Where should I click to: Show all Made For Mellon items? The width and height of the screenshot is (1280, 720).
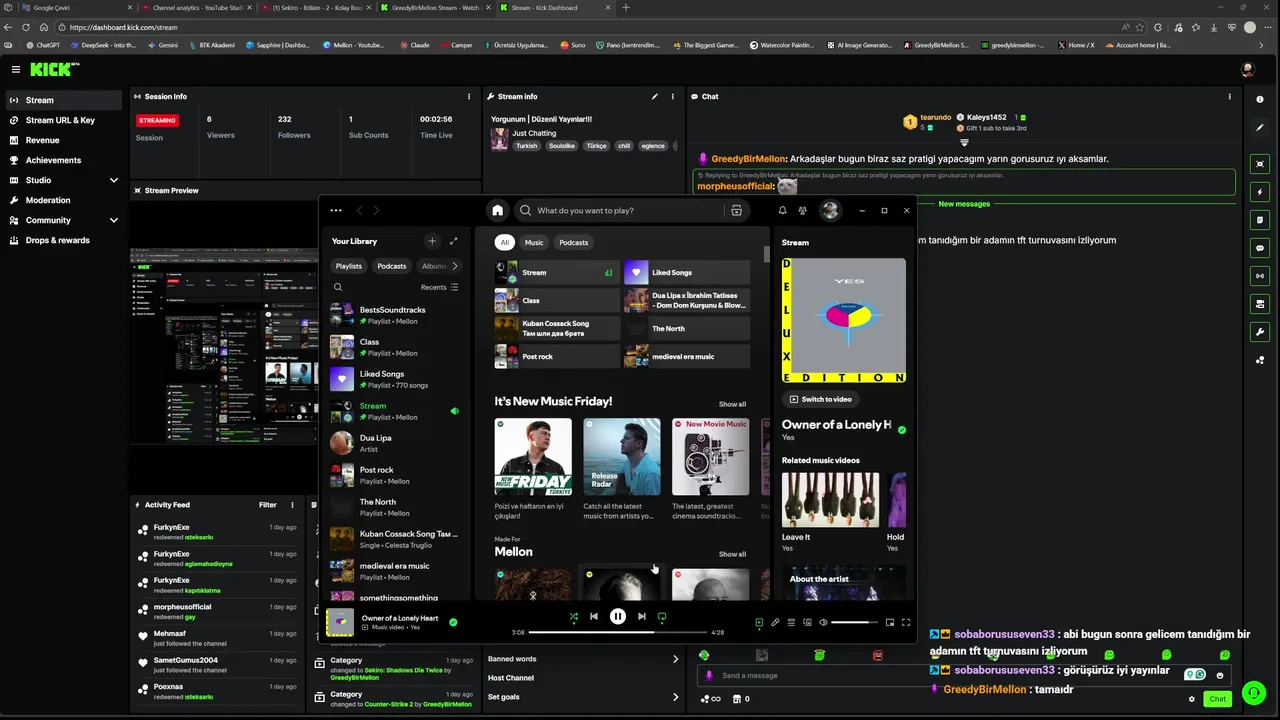point(732,554)
